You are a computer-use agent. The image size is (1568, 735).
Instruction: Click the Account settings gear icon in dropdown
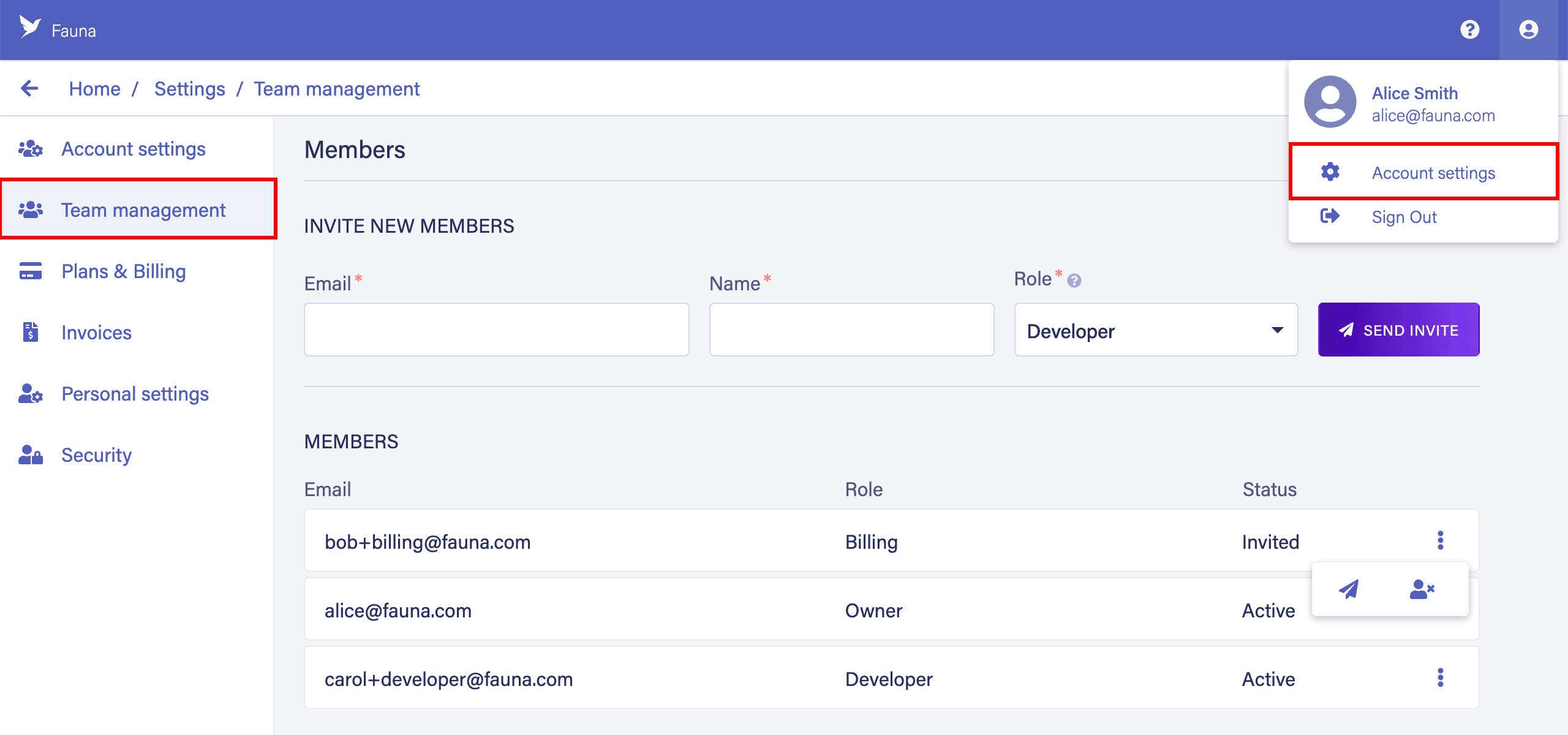pyautogui.click(x=1330, y=173)
